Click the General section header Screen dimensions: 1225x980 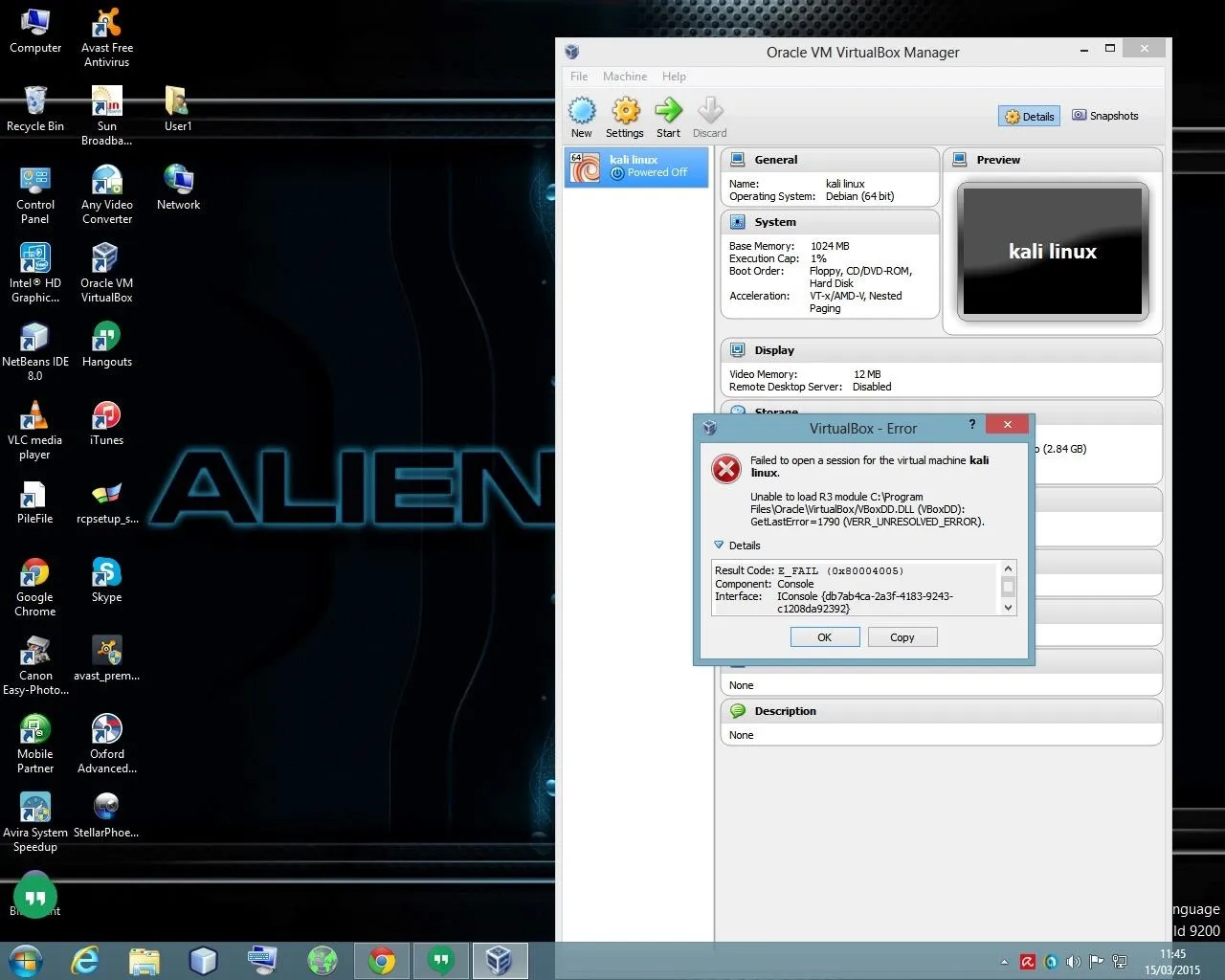(x=830, y=160)
